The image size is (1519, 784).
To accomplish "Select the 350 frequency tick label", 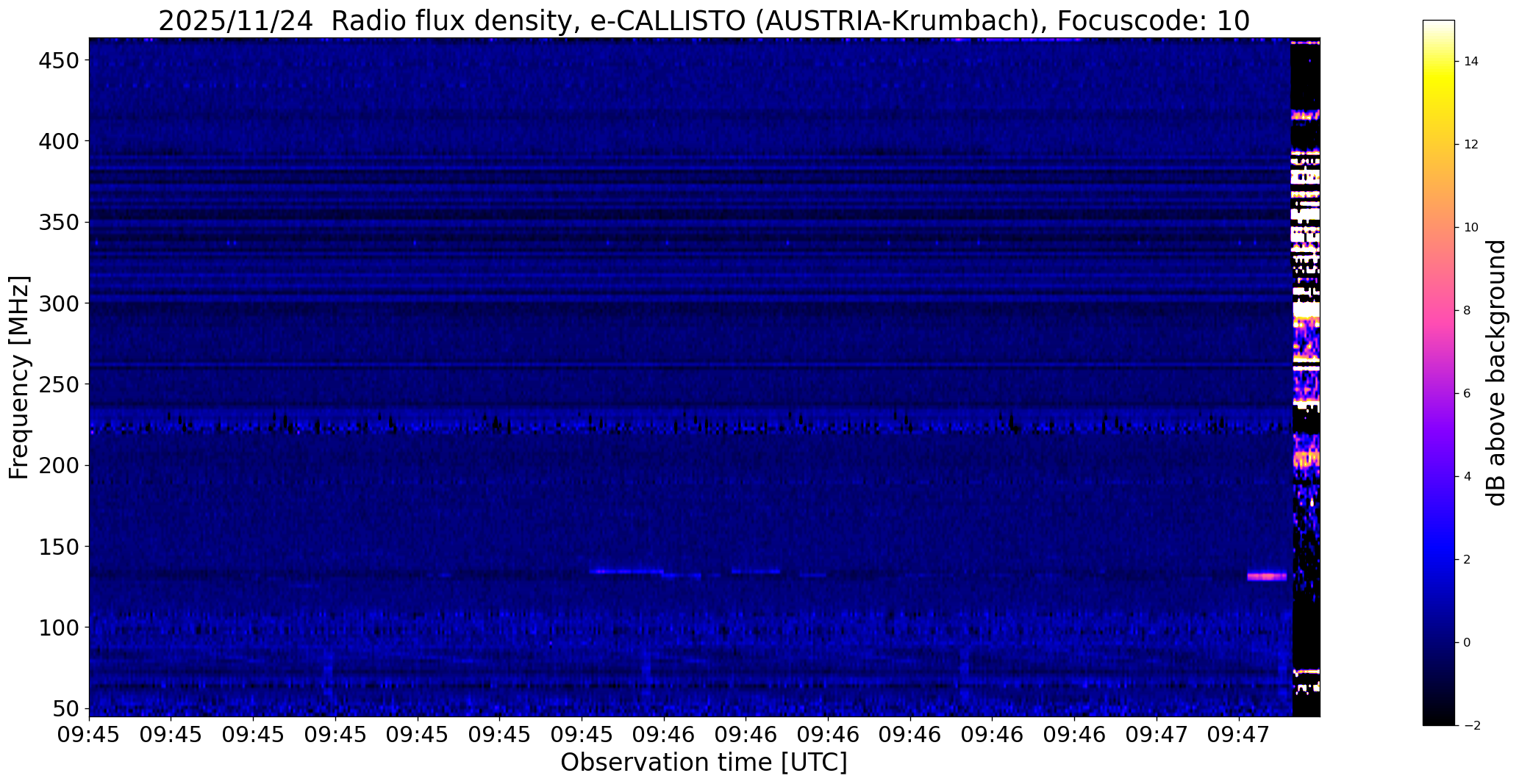I will (x=58, y=222).
